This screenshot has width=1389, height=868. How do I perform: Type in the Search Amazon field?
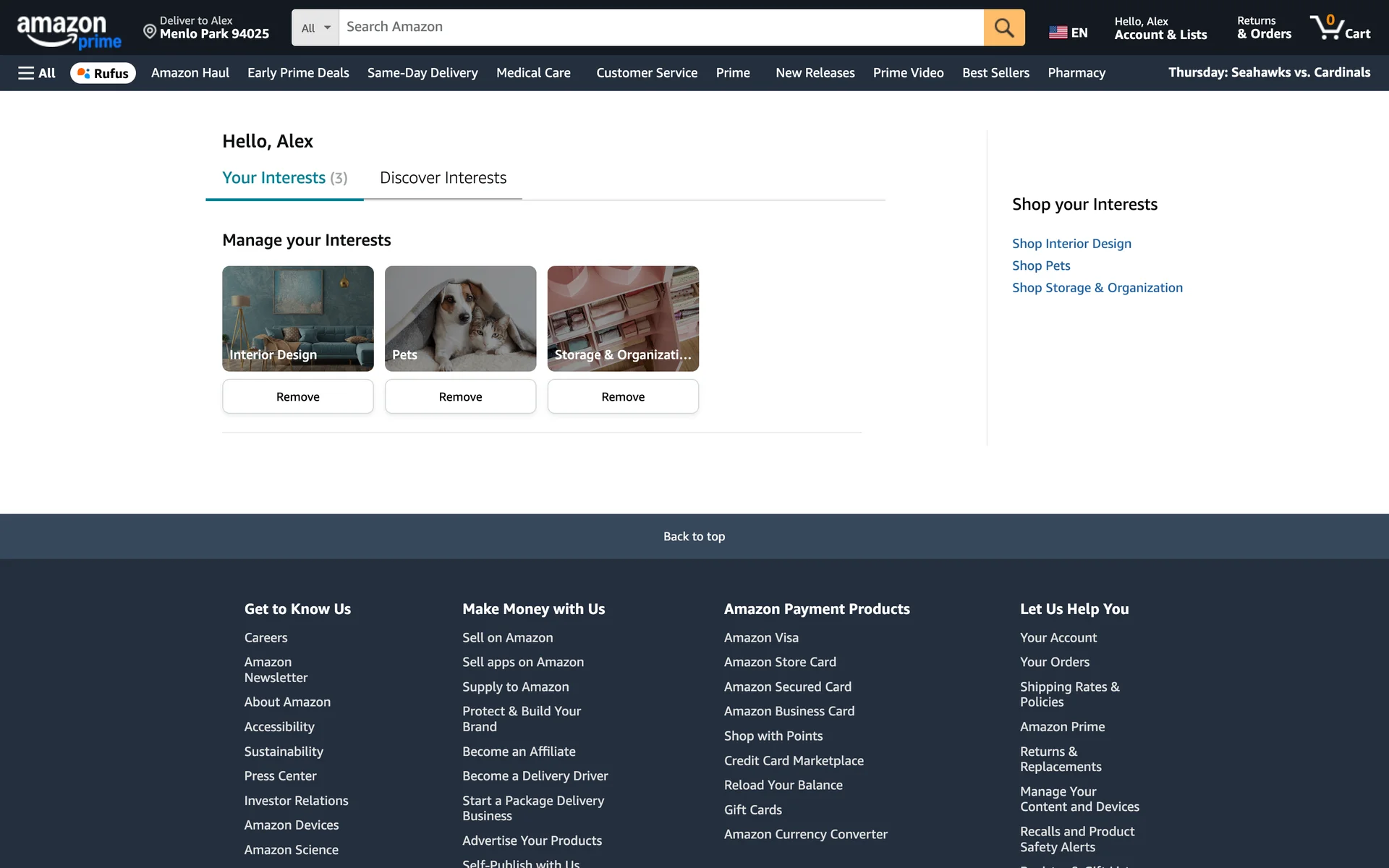point(660,27)
